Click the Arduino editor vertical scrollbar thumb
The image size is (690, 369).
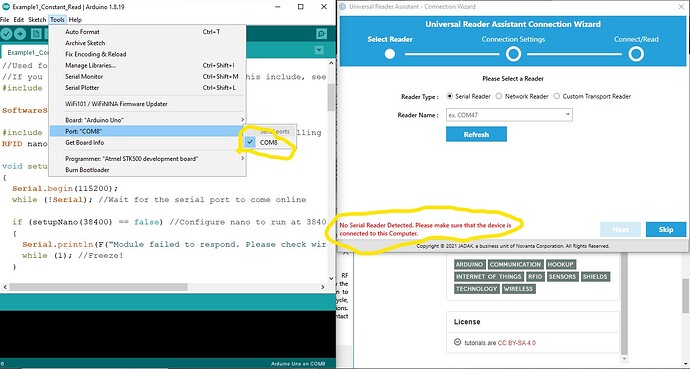[331, 97]
